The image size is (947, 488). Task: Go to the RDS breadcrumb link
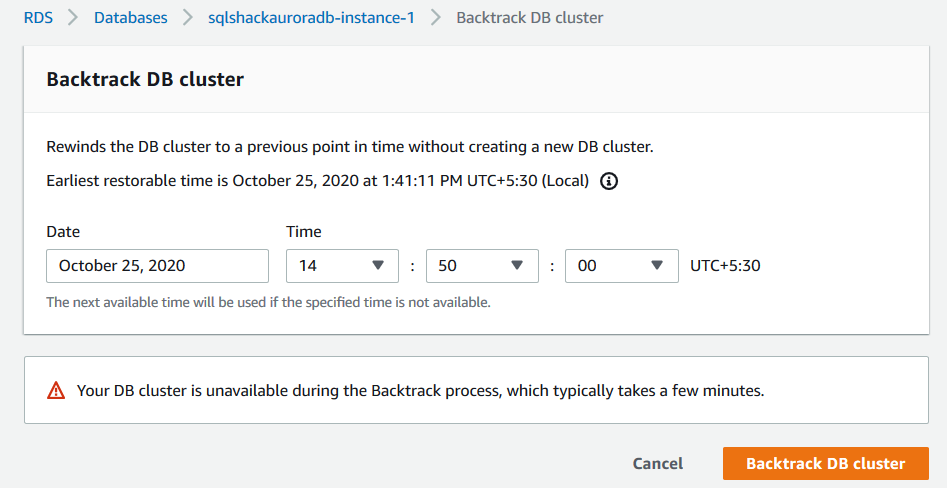point(39,18)
